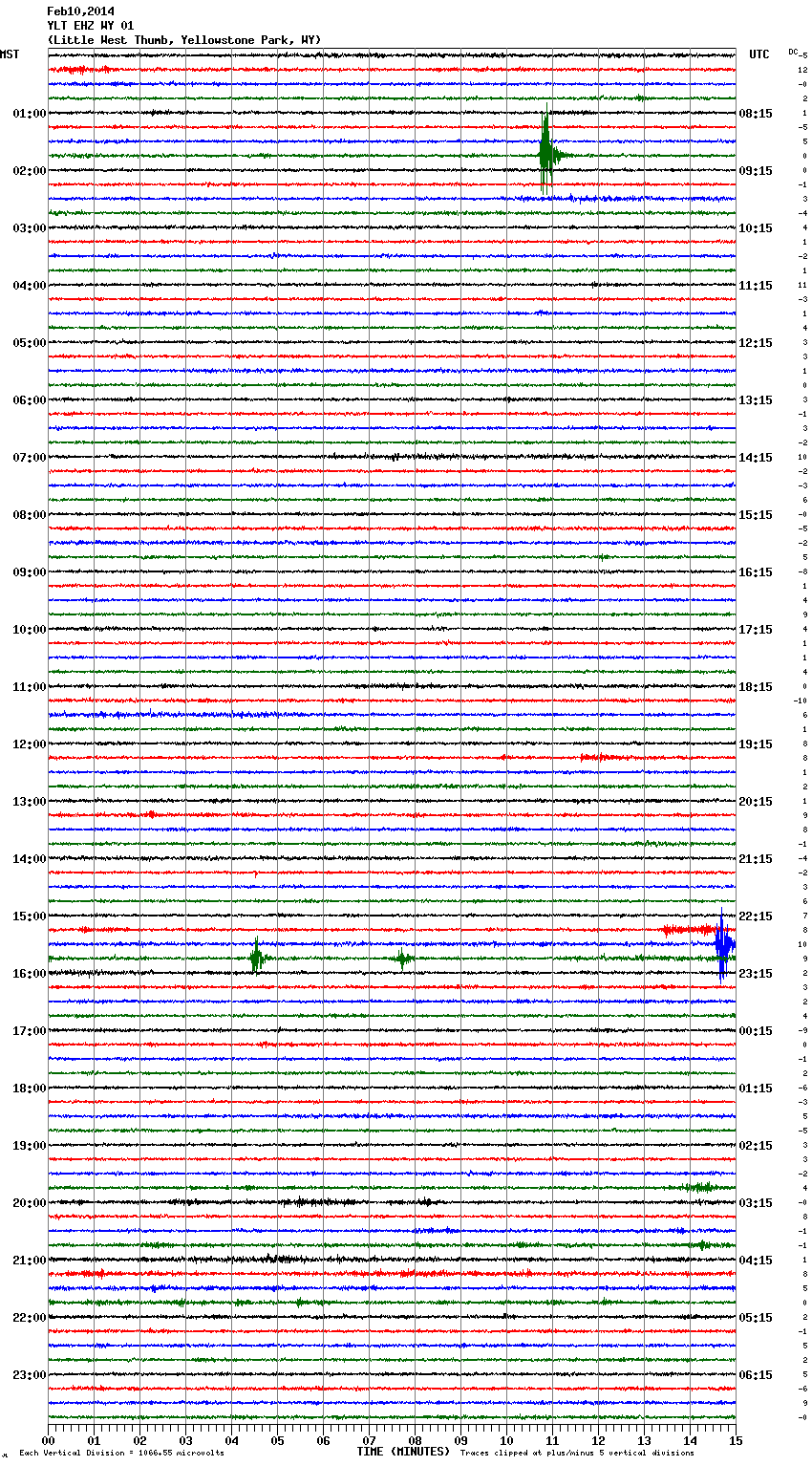Click the 22:15 UTC time label

tap(756, 916)
